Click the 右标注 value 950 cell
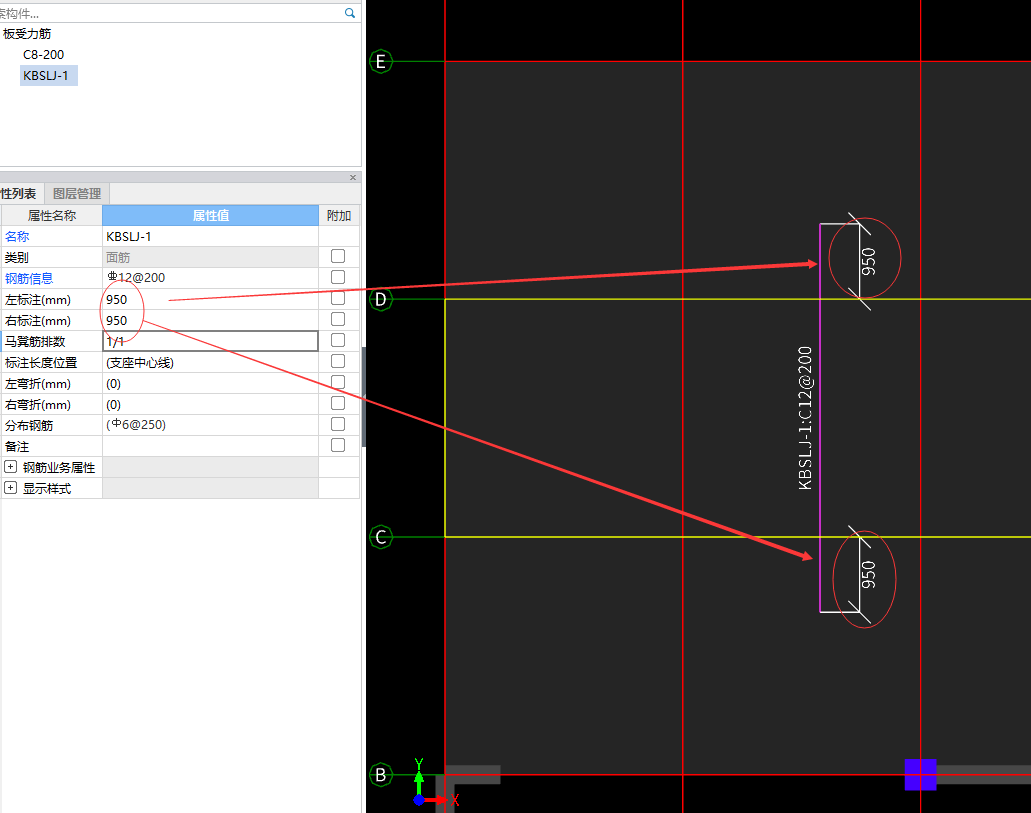The height and width of the screenshot is (813, 1031). click(210, 320)
